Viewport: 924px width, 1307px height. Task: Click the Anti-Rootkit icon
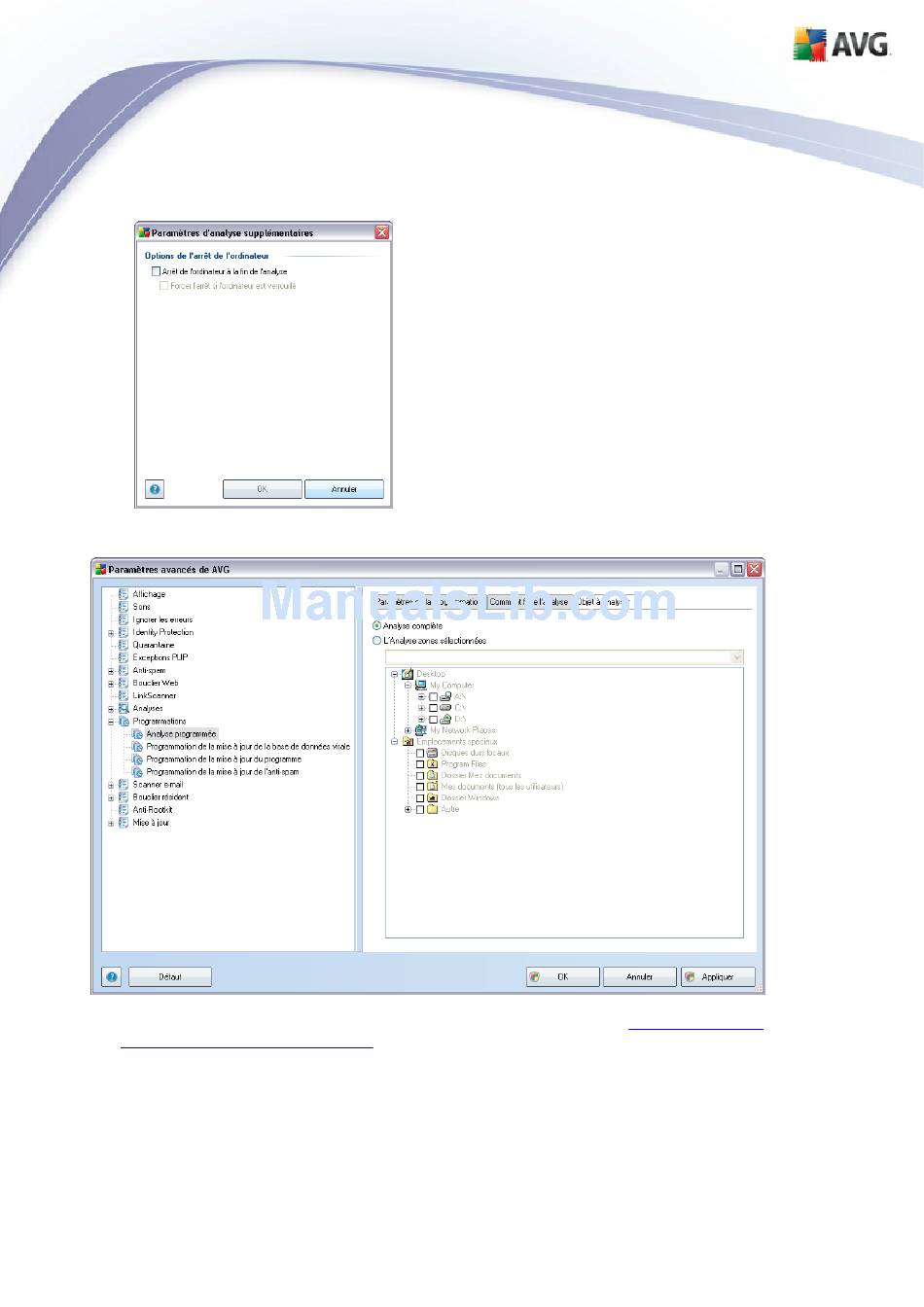pos(124,810)
